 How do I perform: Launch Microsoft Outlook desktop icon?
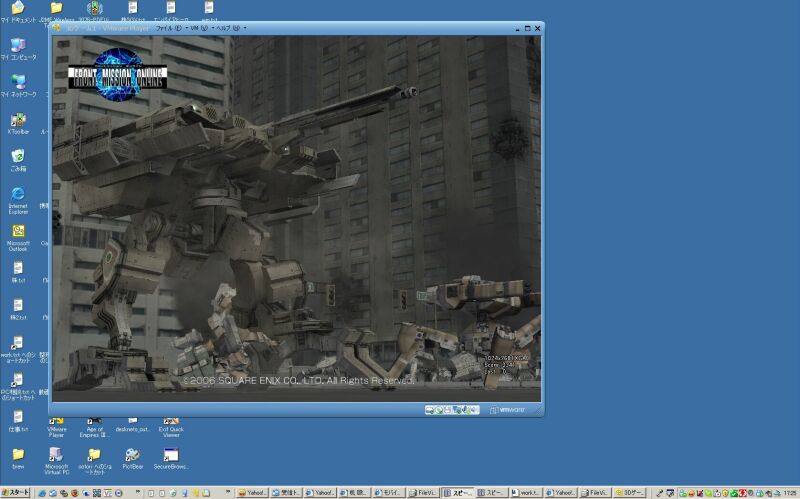[x=18, y=237]
